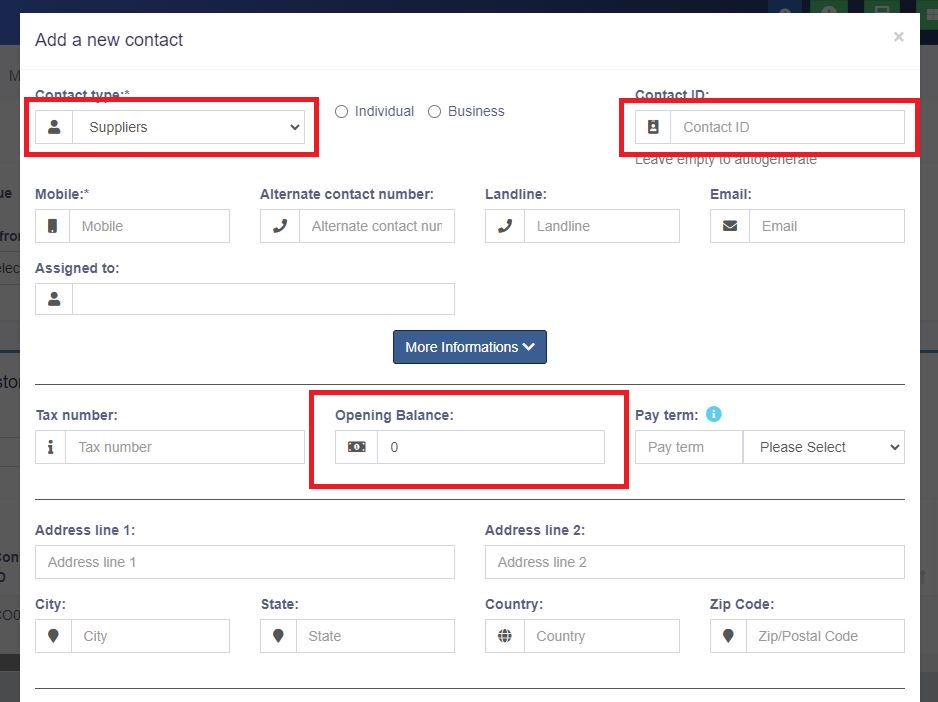This screenshot has height=702, width=938.
Task: Click the mobile phone icon
Action: (x=53, y=226)
